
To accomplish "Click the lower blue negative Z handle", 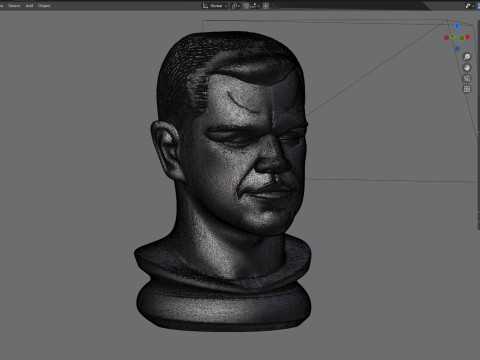I will pyautogui.click(x=457, y=49).
